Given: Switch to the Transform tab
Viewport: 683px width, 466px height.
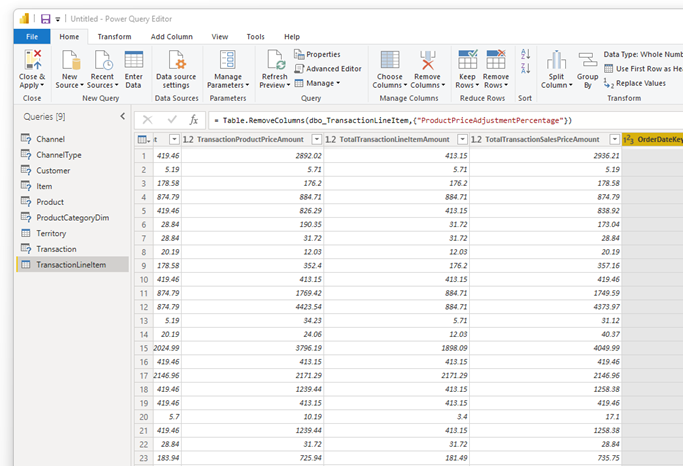Looking at the screenshot, I should point(114,37).
